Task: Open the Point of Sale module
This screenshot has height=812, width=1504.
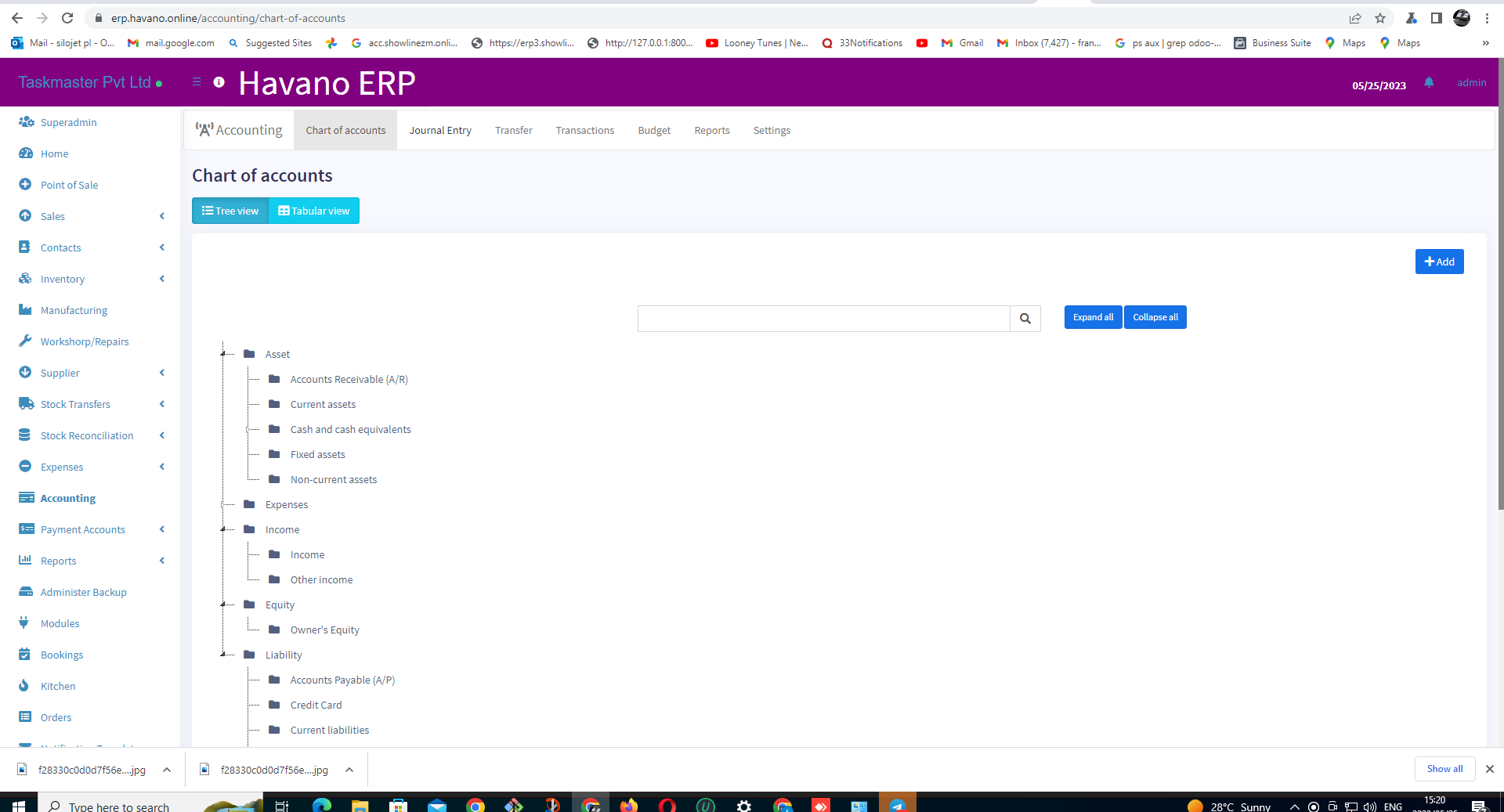Action: pos(26,185)
